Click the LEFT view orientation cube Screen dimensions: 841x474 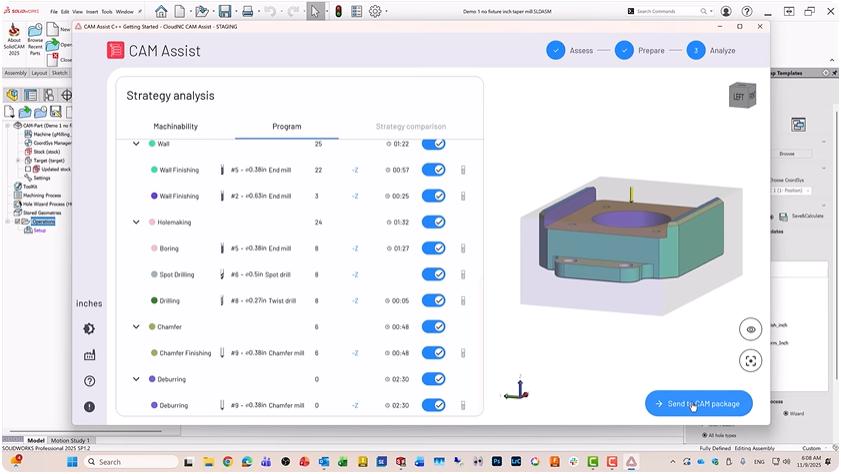[742, 95]
